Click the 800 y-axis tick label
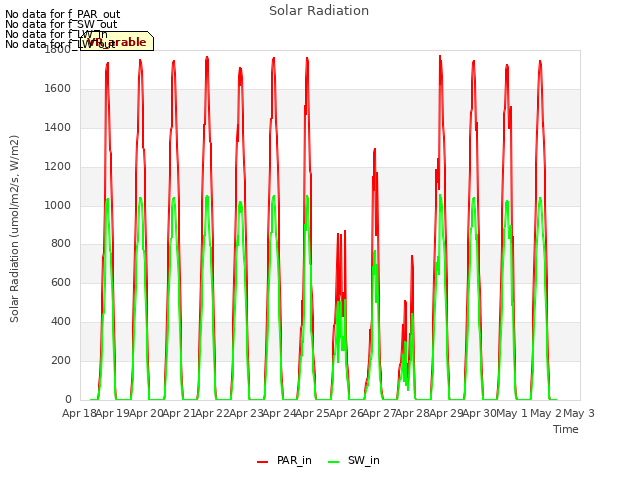This screenshot has height=480, width=640. [x=61, y=244]
